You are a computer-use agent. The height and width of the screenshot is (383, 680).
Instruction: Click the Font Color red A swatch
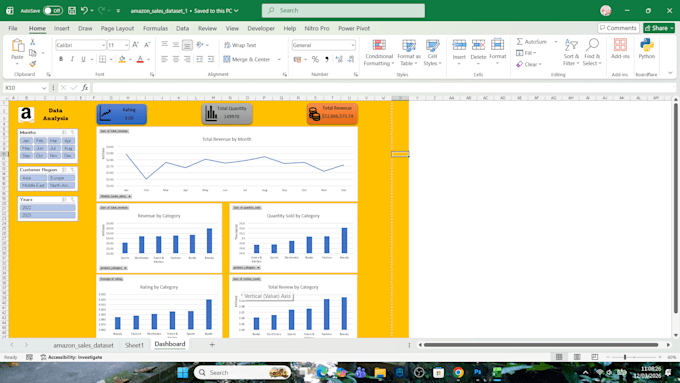[x=140, y=59]
